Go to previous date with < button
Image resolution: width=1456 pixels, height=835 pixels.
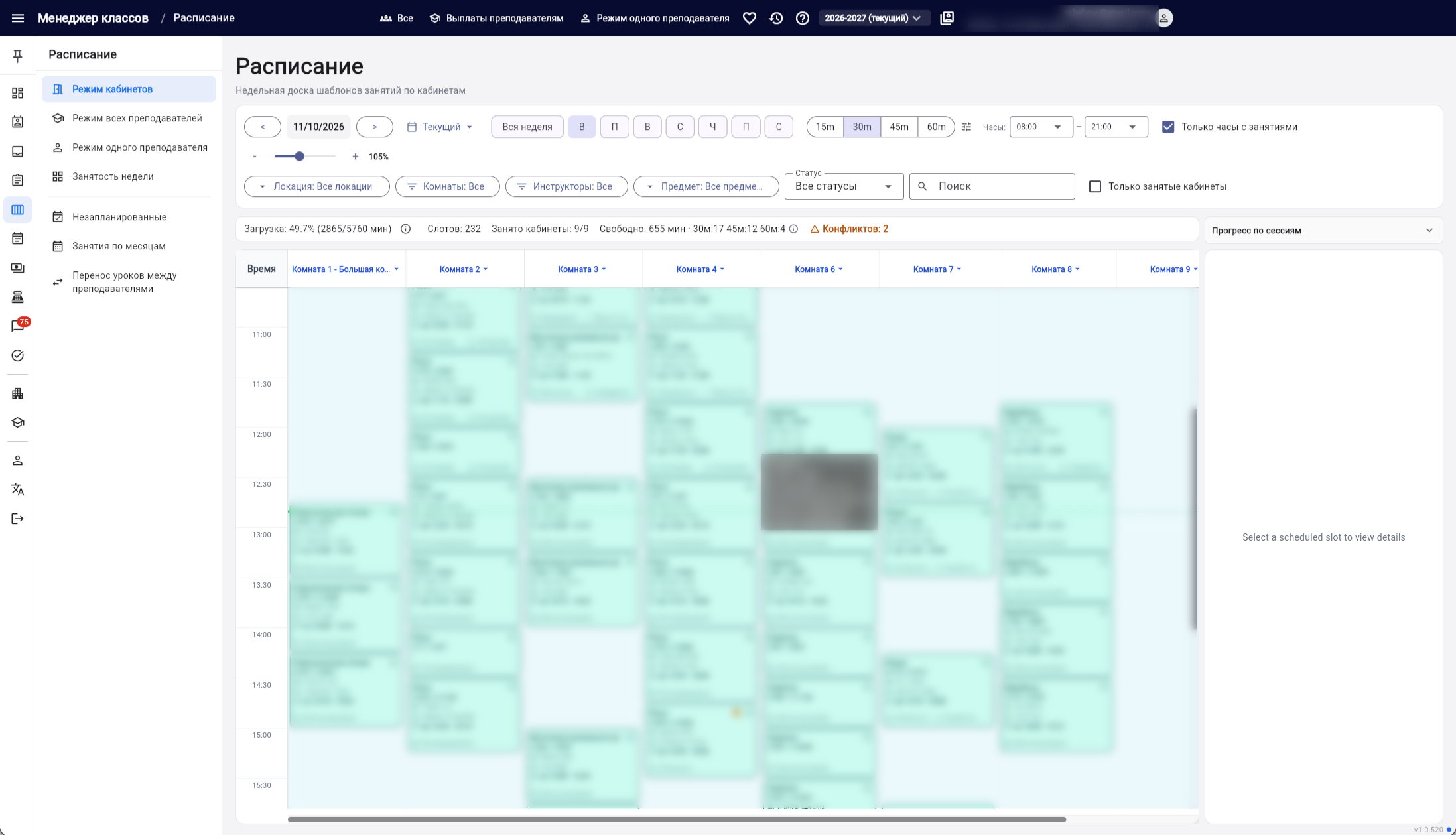263,127
